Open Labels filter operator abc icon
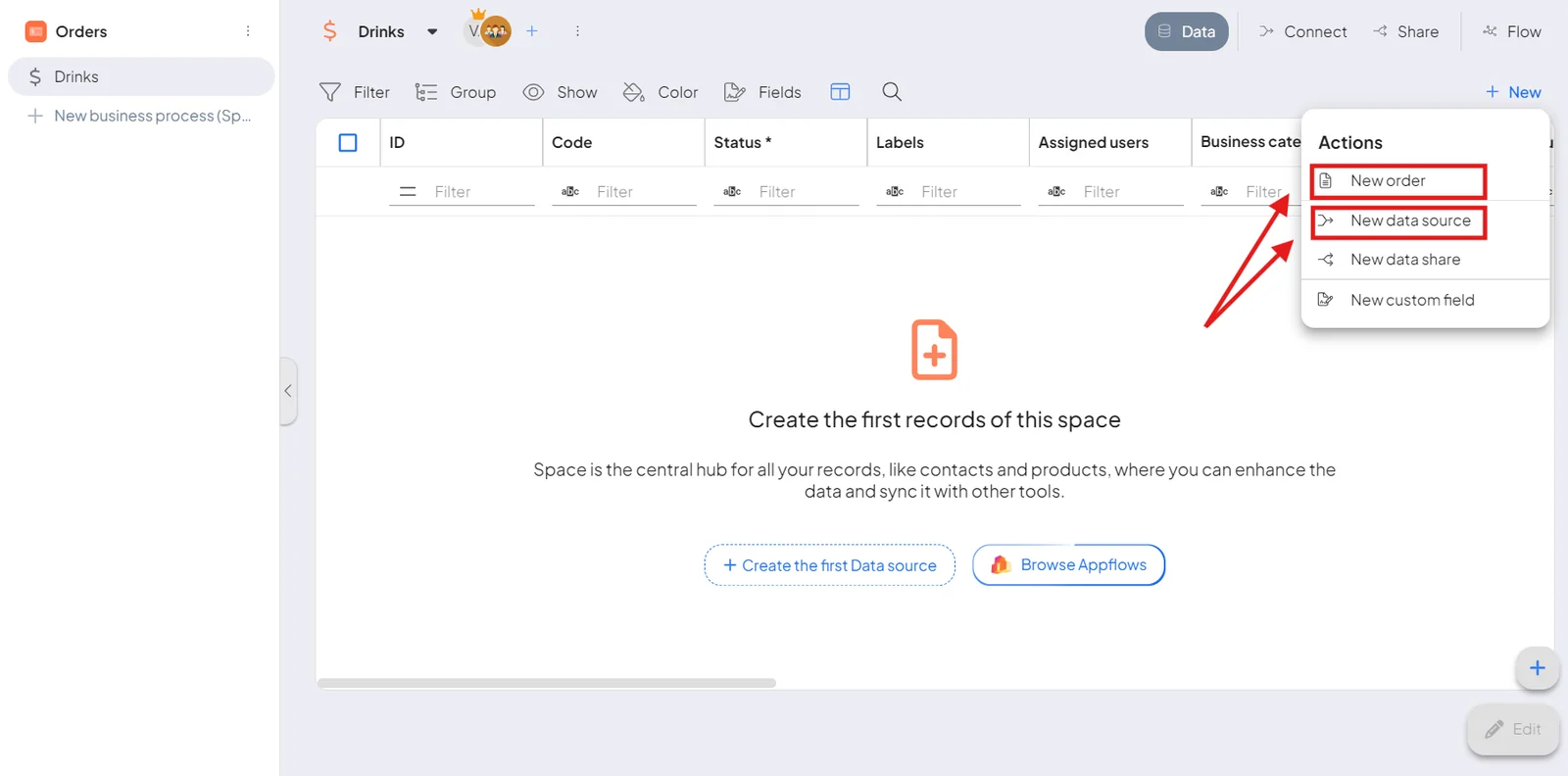This screenshot has height=776, width=1568. tap(895, 192)
